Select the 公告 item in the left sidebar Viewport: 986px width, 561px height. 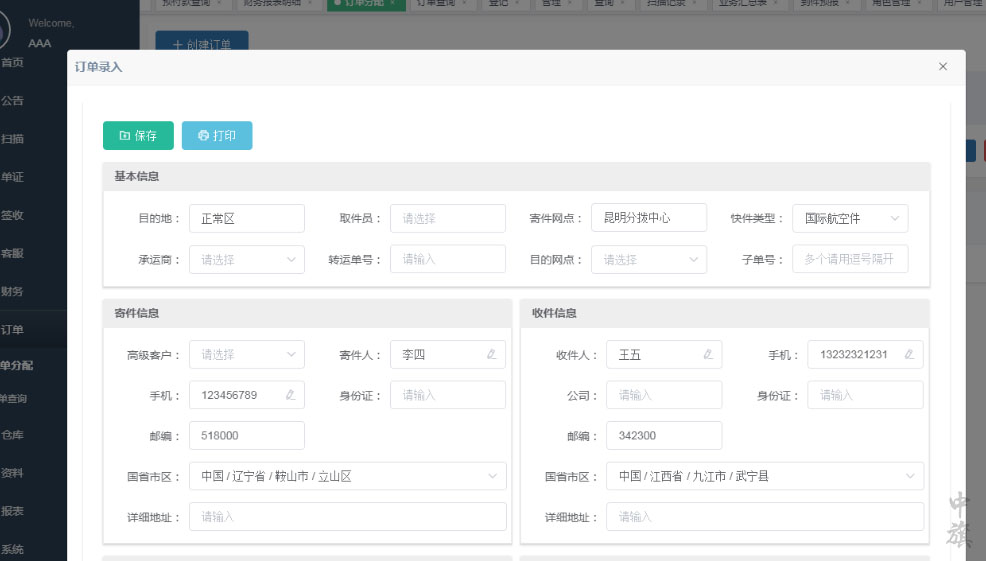tap(13, 101)
